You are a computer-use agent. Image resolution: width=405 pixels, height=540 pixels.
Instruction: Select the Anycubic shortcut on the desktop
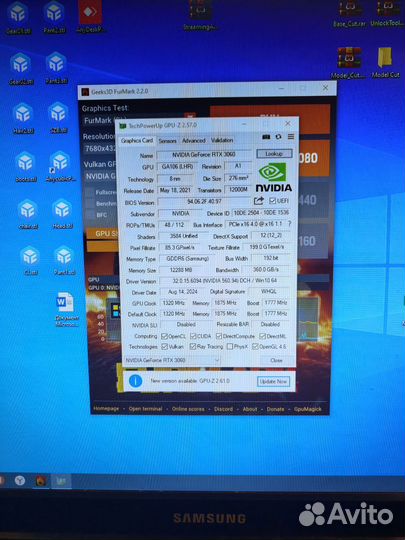tap(60, 167)
